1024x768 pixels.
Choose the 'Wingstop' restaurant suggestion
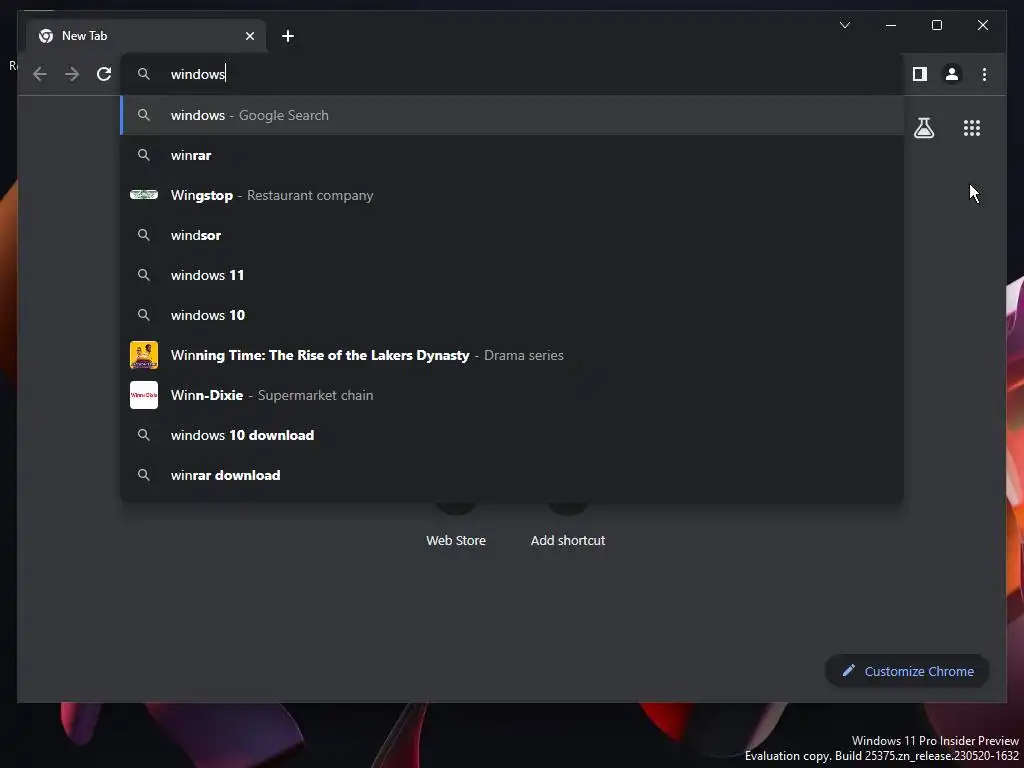coord(512,195)
